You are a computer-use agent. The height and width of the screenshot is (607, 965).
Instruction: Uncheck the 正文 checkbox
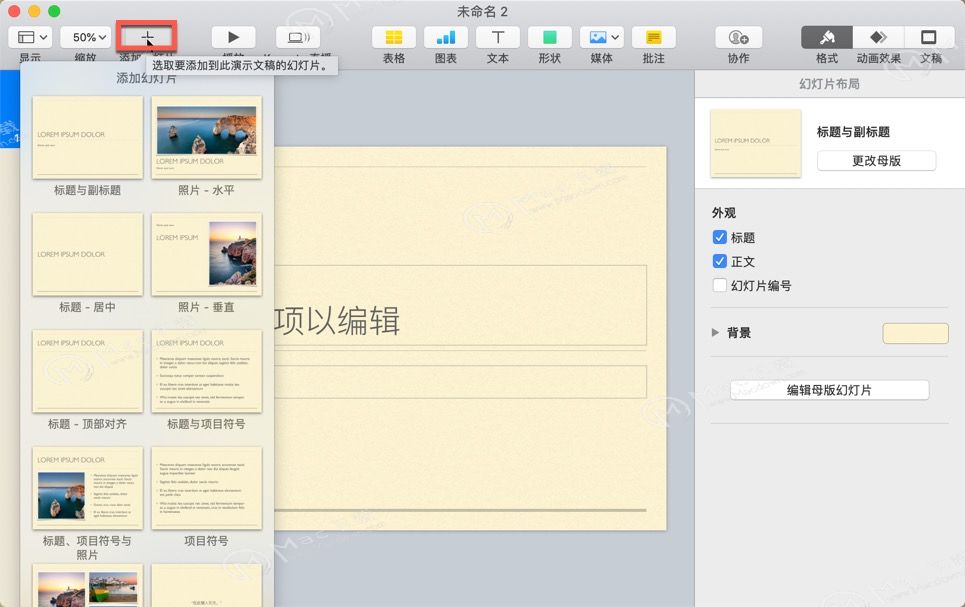[x=719, y=262]
